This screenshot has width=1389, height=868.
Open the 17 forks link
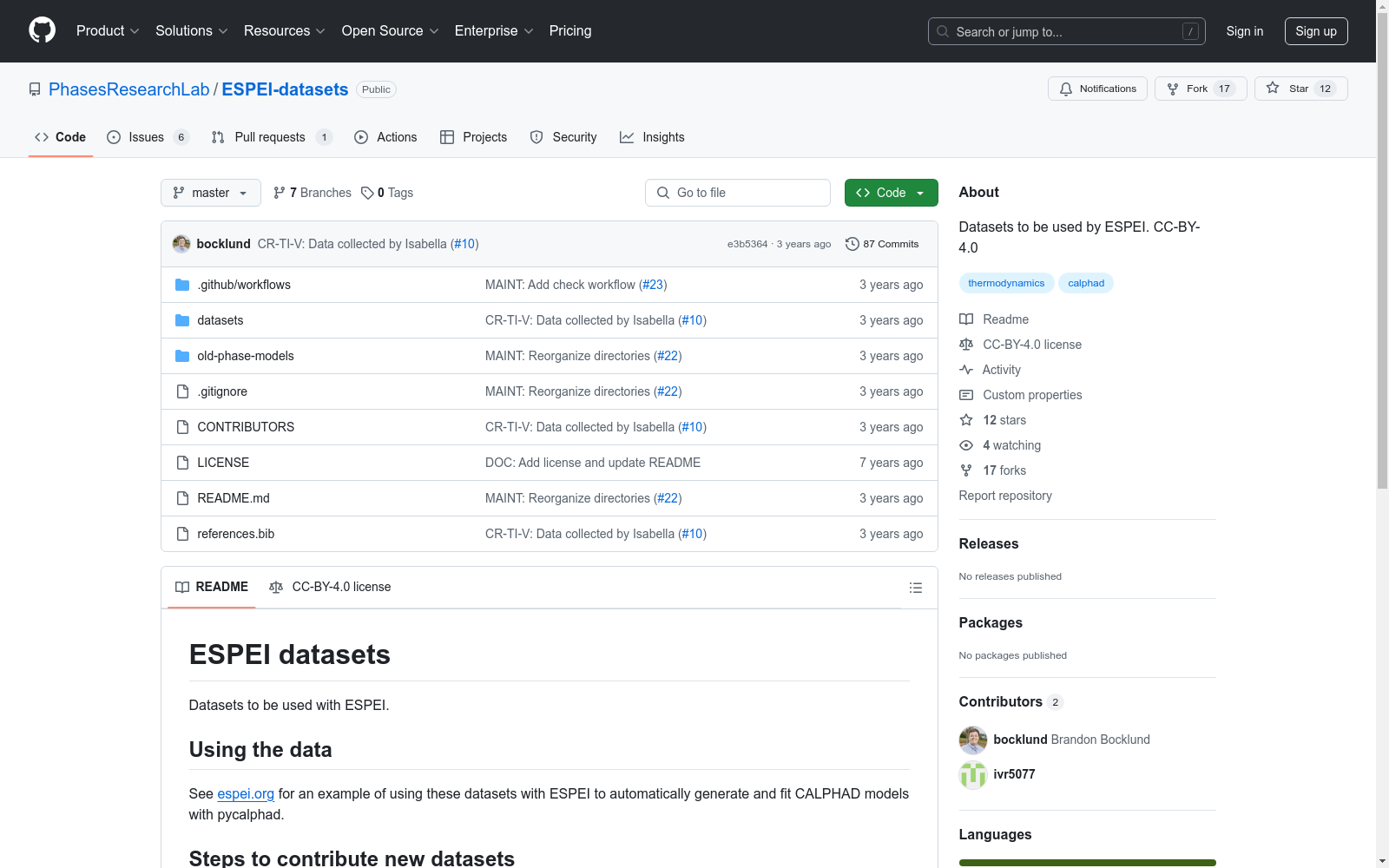tap(1004, 470)
